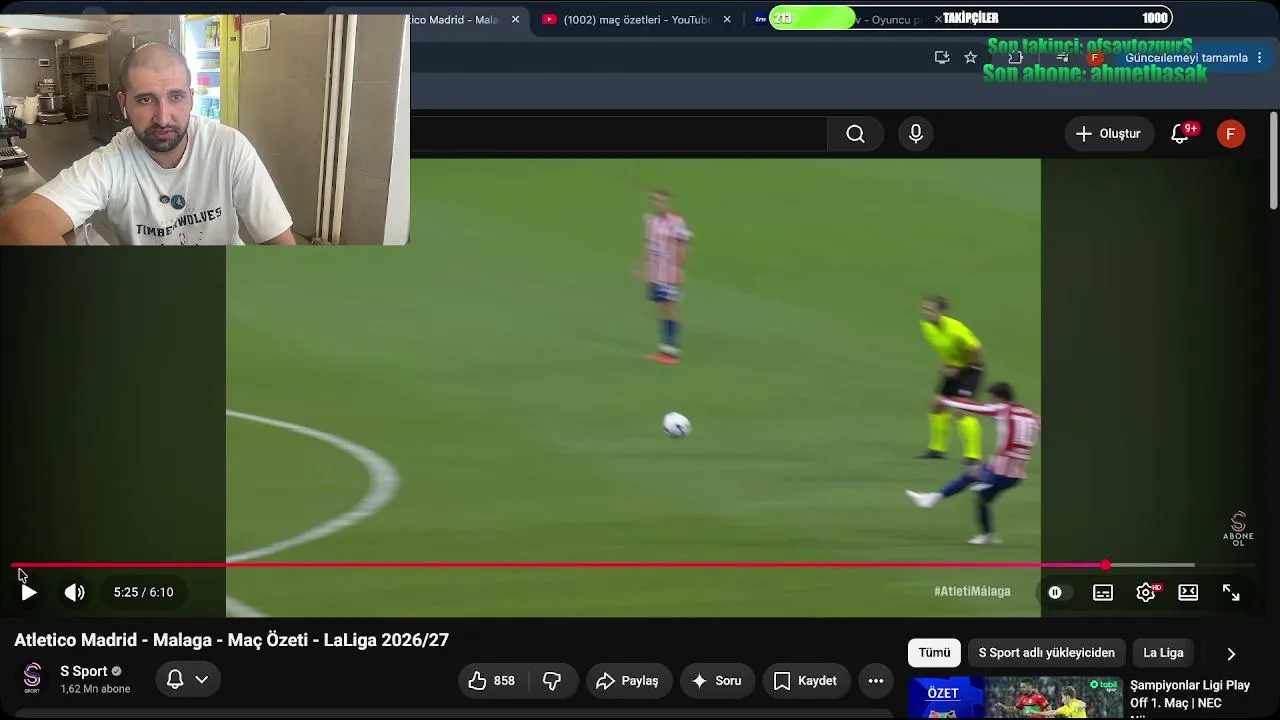
Task: Click the page's vertical scrollbar
Action: [x=1273, y=160]
